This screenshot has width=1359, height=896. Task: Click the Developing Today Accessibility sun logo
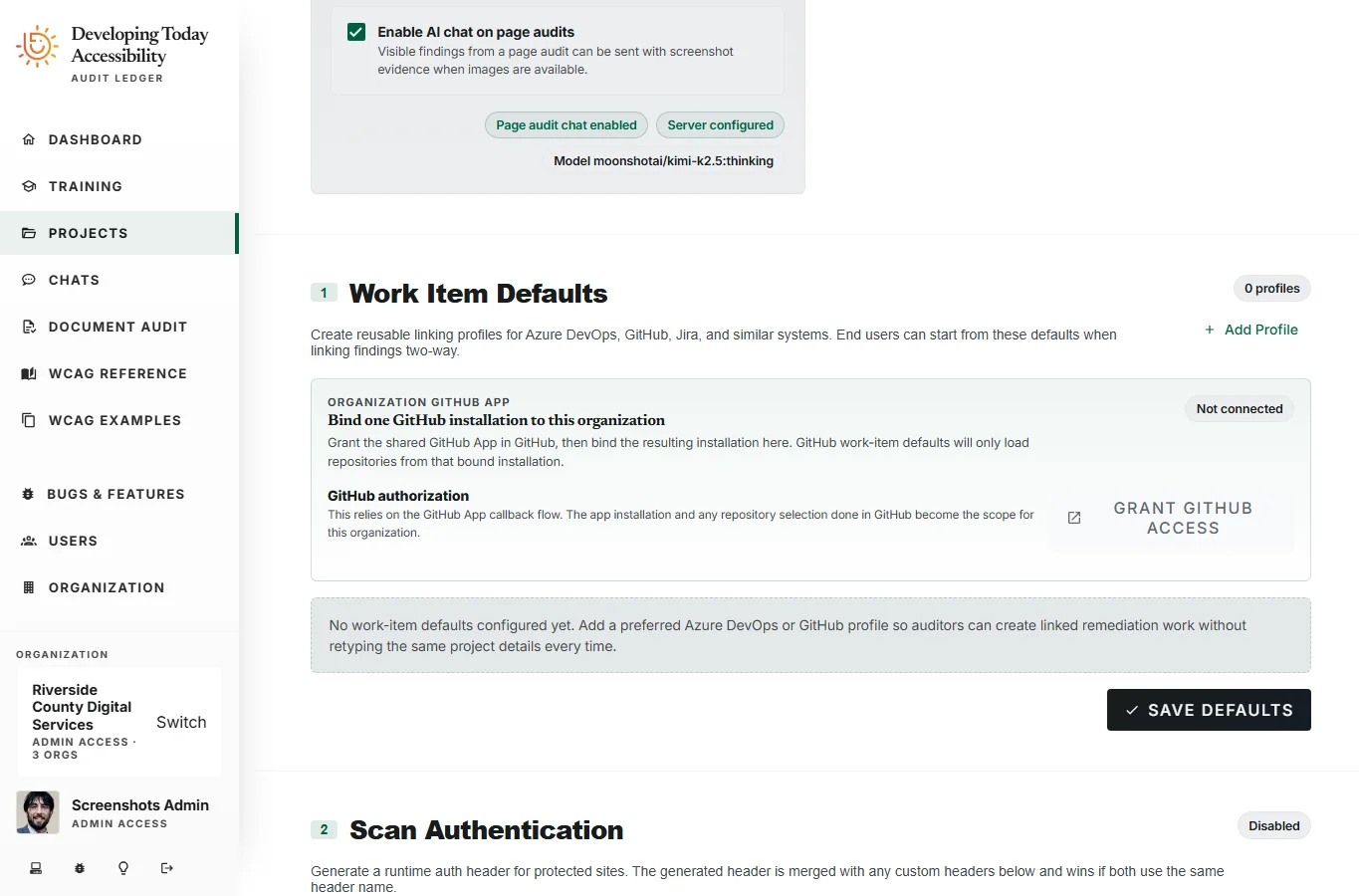tap(37, 47)
